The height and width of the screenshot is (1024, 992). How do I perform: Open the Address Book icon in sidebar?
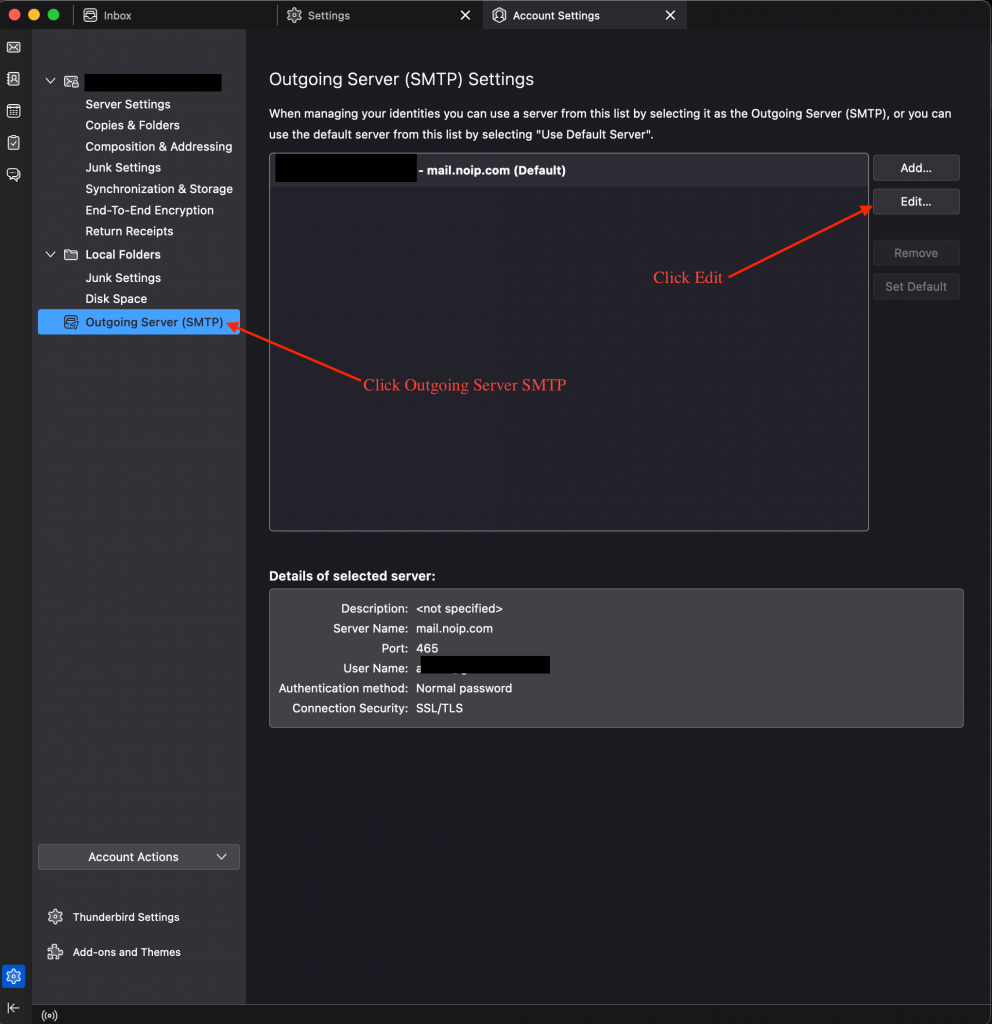14,79
